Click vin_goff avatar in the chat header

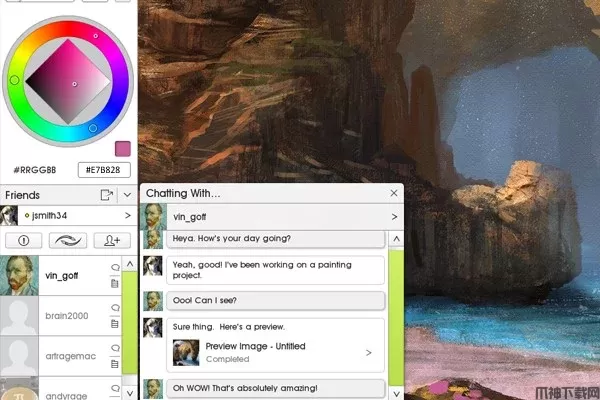click(x=153, y=217)
